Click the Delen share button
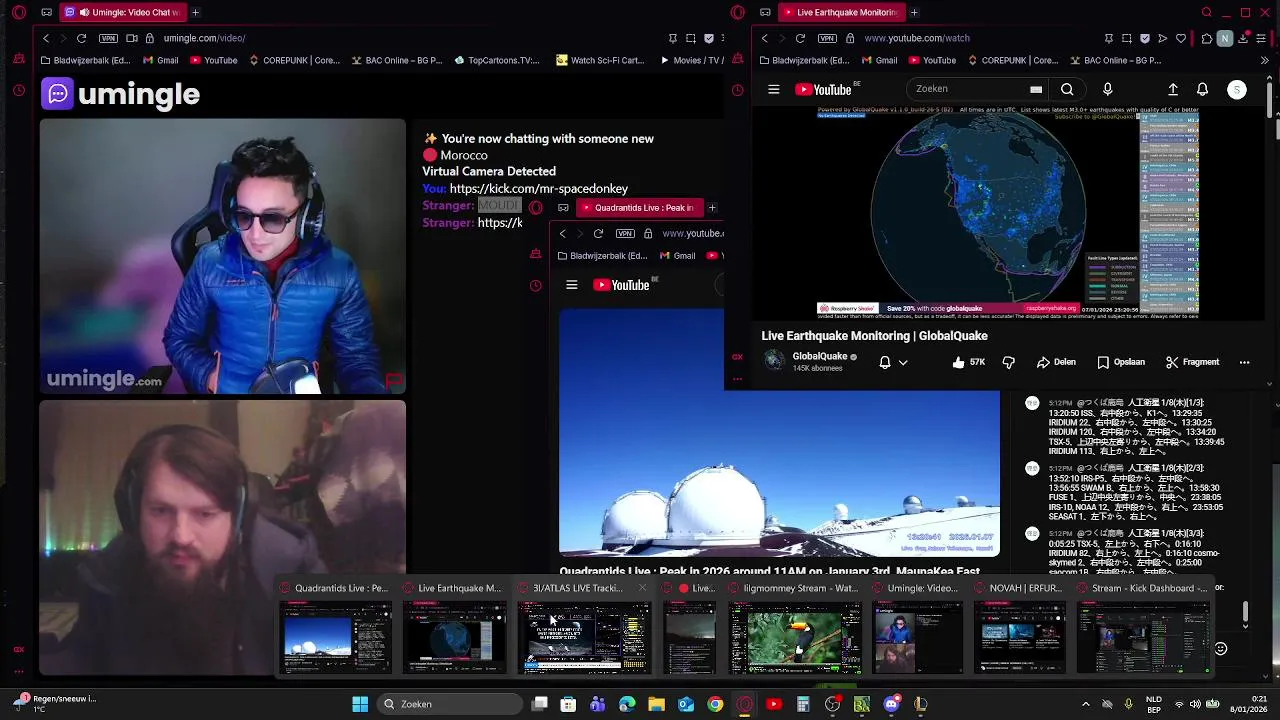The image size is (1280, 720). [1056, 362]
